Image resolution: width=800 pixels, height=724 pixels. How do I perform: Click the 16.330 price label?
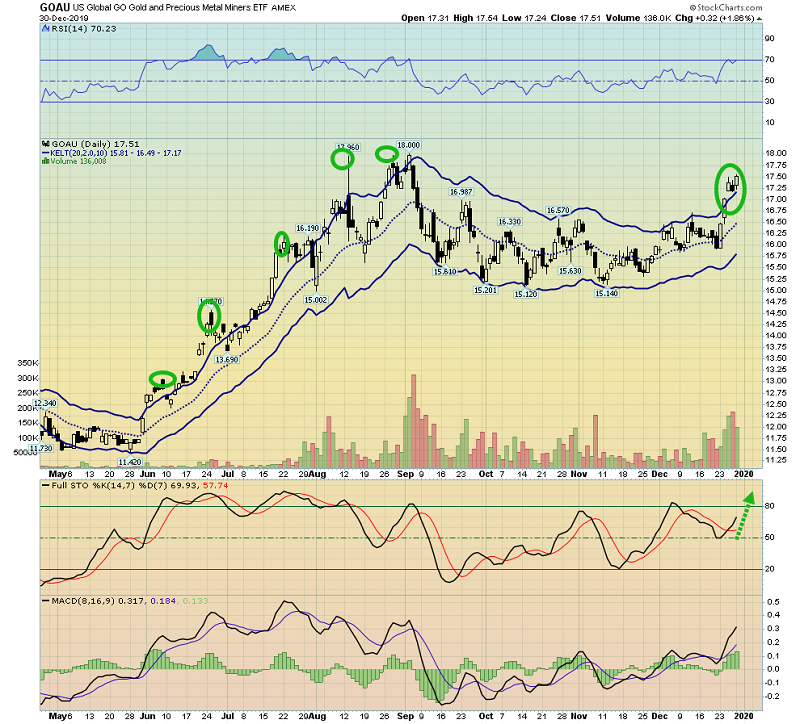(510, 222)
